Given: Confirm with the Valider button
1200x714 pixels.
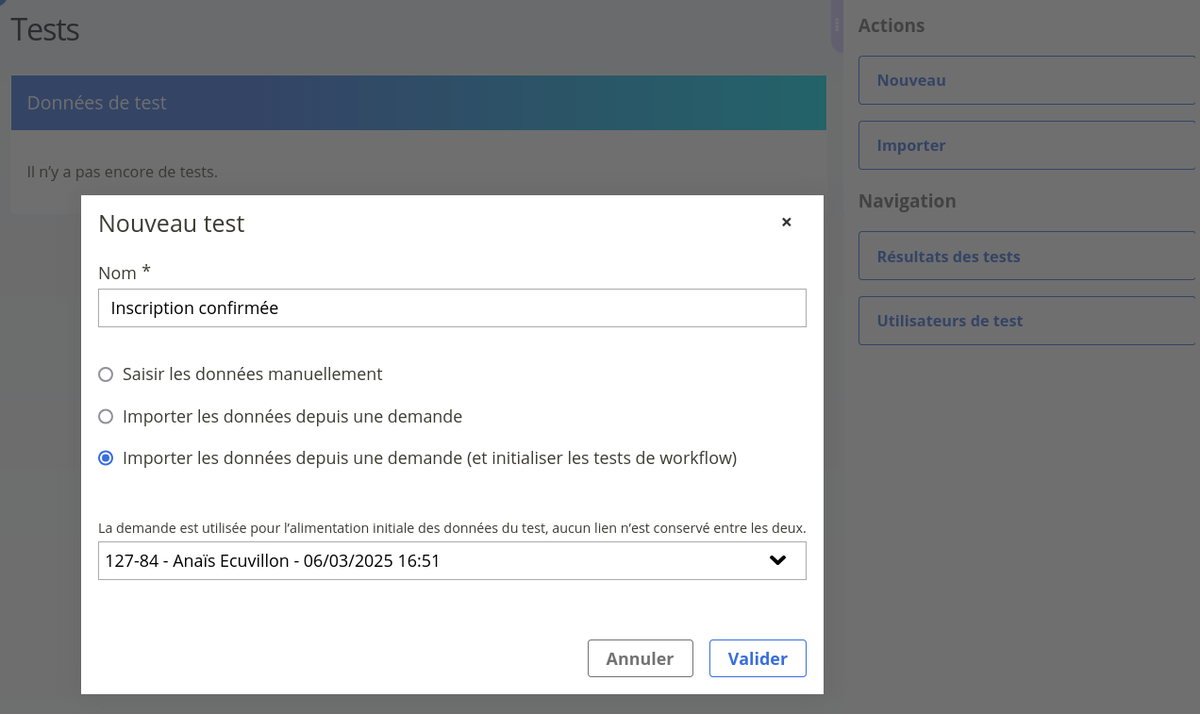Looking at the screenshot, I should 757,659.
